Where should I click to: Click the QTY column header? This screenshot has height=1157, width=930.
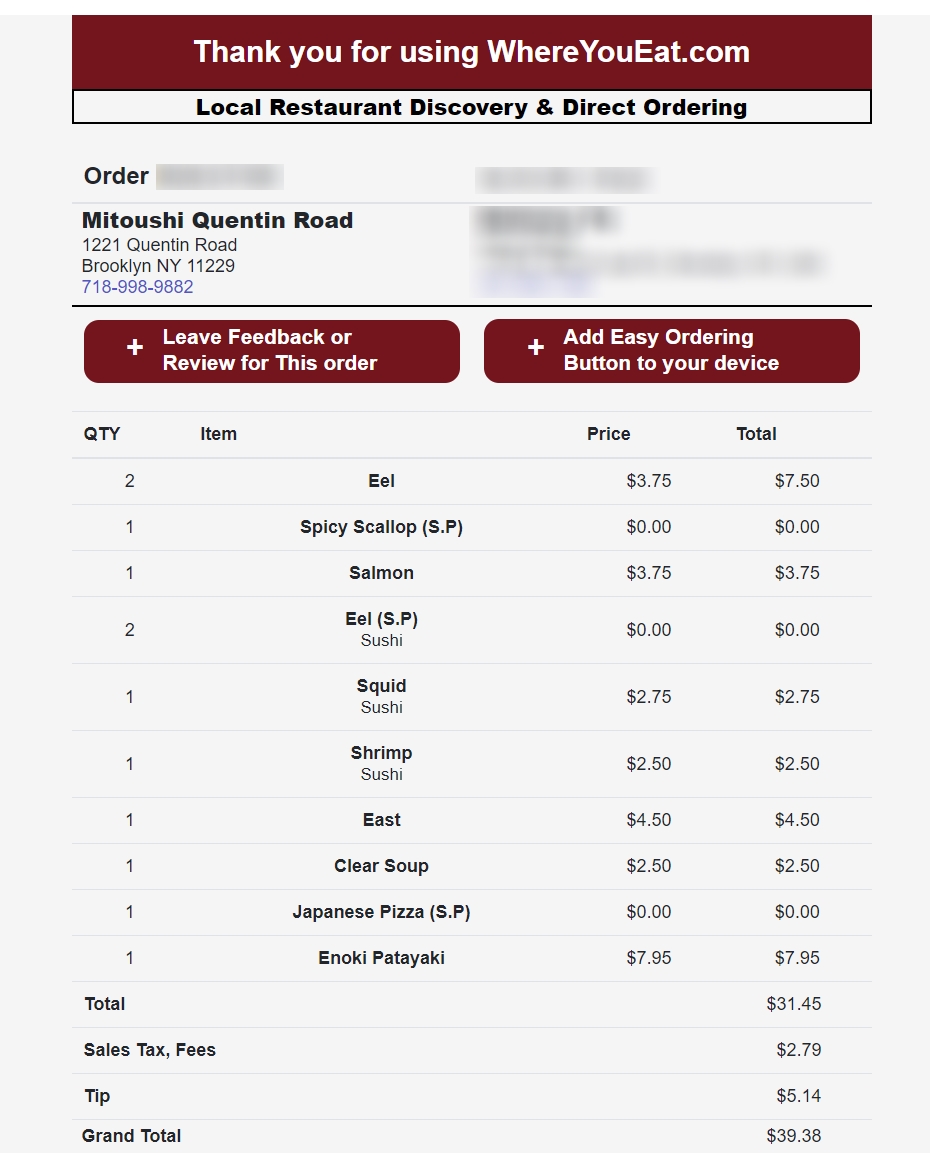click(102, 434)
